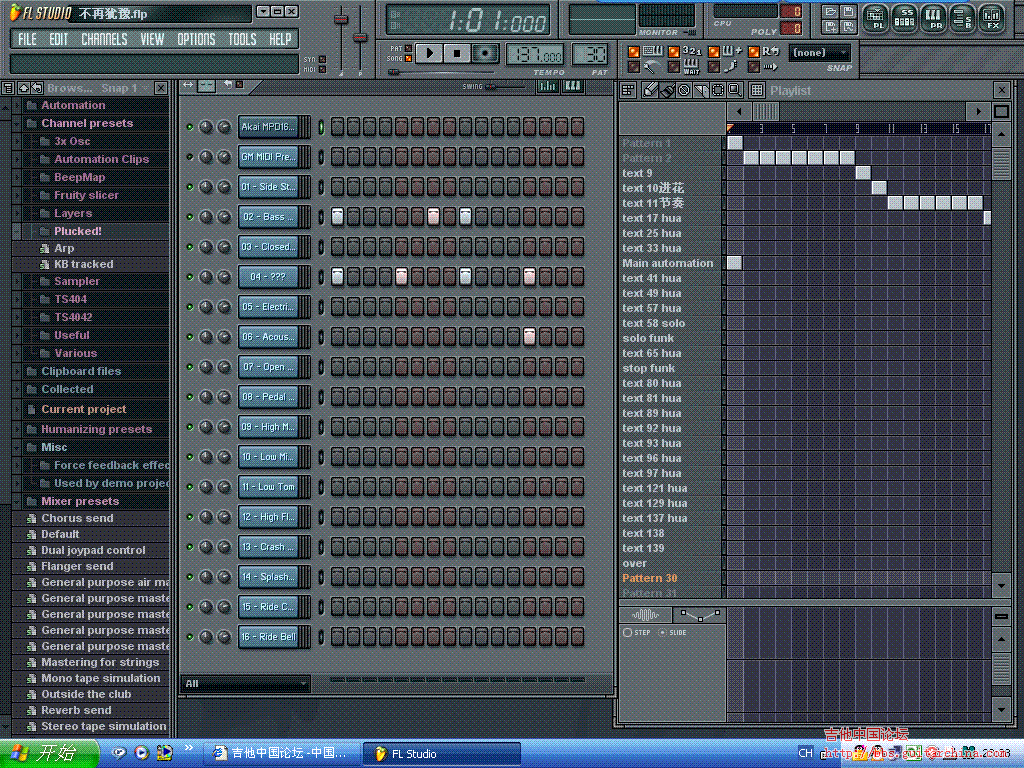Click the 02 - Bass channel button
Image resolution: width=1024 pixels, height=768 pixels.
(269, 217)
